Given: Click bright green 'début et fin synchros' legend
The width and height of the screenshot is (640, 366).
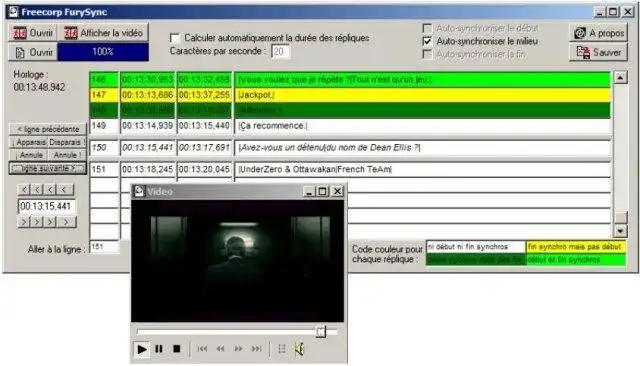Looking at the screenshot, I should coord(576,260).
